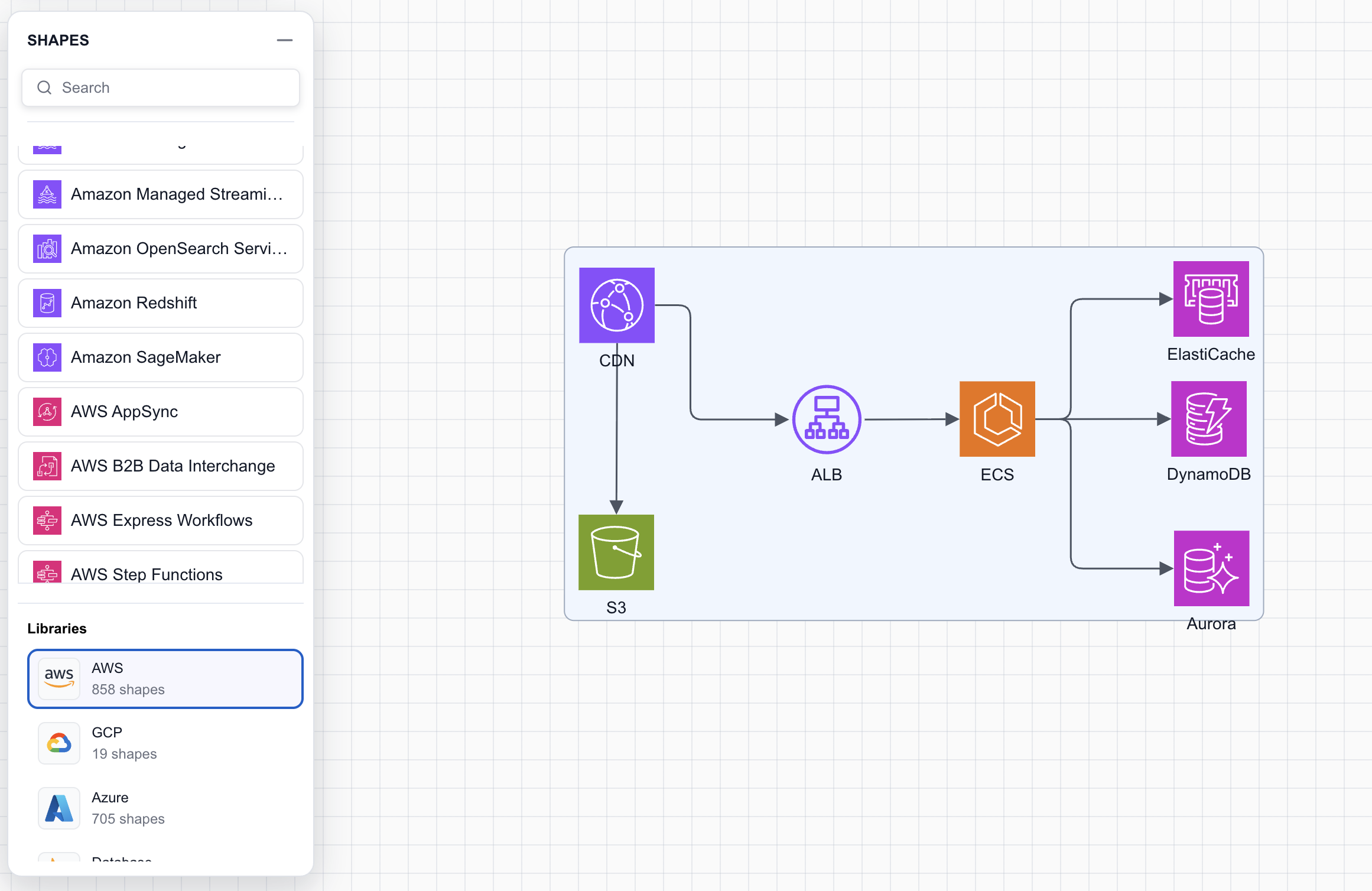The width and height of the screenshot is (1372, 891).
Task: Switch to the GCP library
Action: [x=165, y=743]
